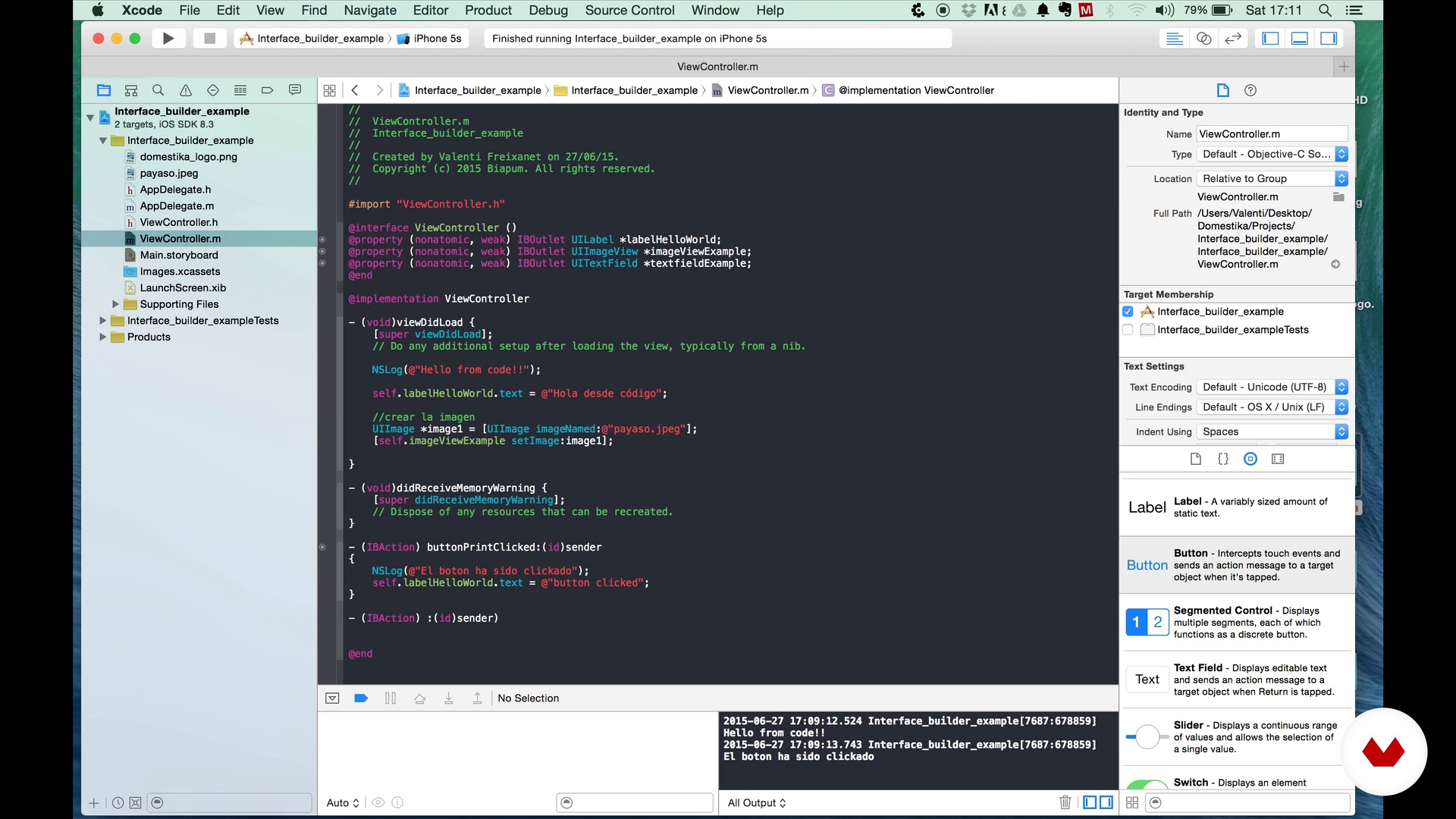Select AppDelegate.m in the navigator
Image resolution: width=1456 pixels, height=819 pixels.
[177, 206]
